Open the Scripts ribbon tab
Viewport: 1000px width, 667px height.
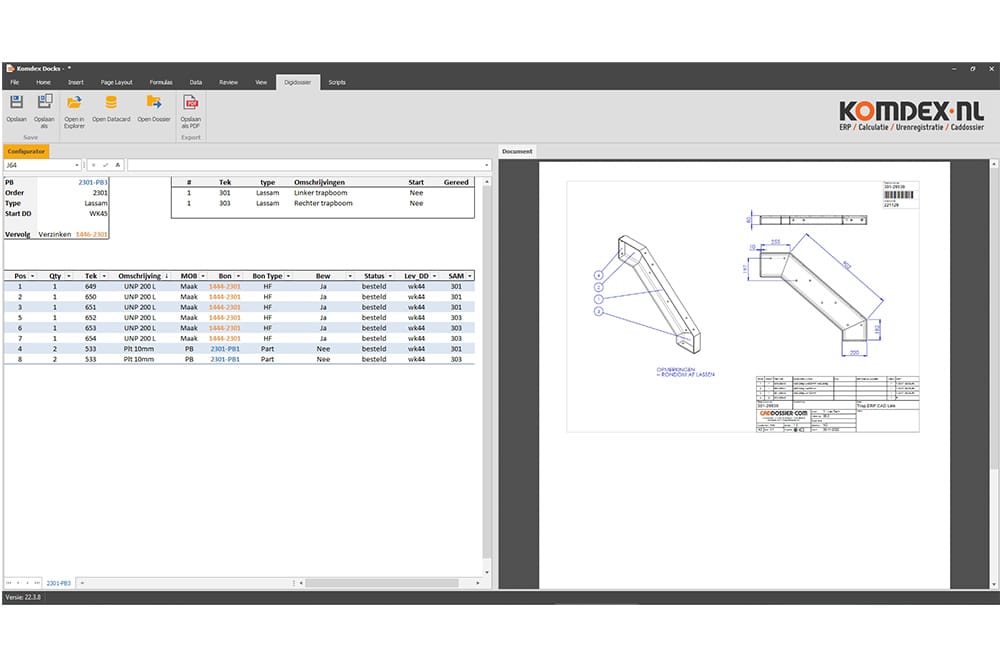click(x=337, y=82)
